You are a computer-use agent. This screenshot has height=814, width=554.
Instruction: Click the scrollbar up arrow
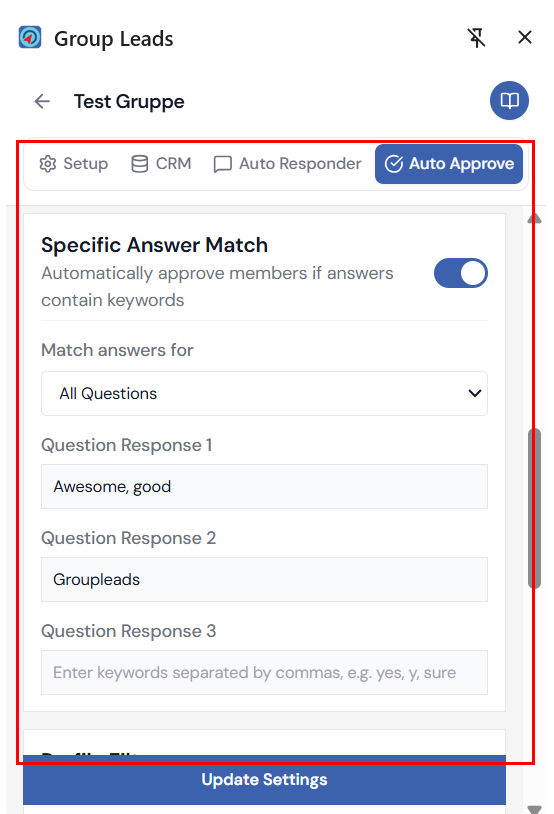(534, 219)
